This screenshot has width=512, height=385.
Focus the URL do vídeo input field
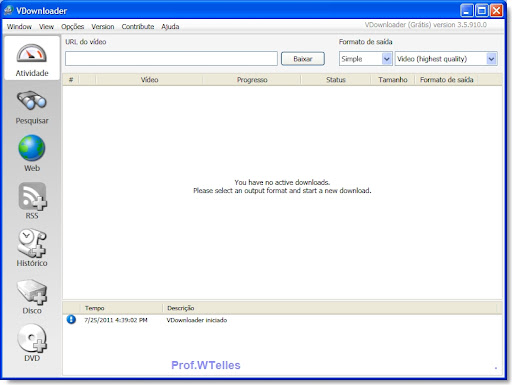tap(171, 59)
